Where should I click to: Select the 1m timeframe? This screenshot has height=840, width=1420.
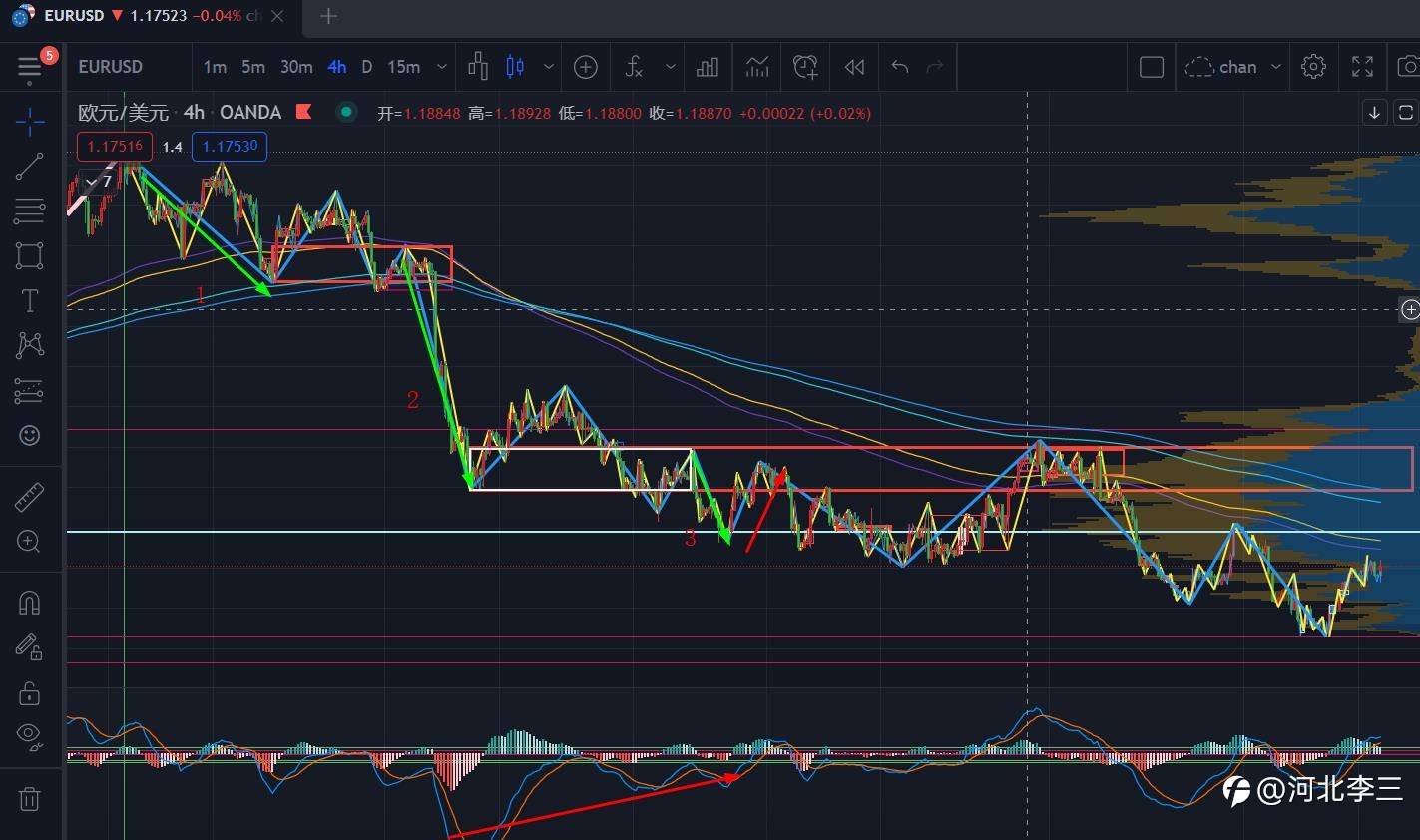click(x=215, y=67)
